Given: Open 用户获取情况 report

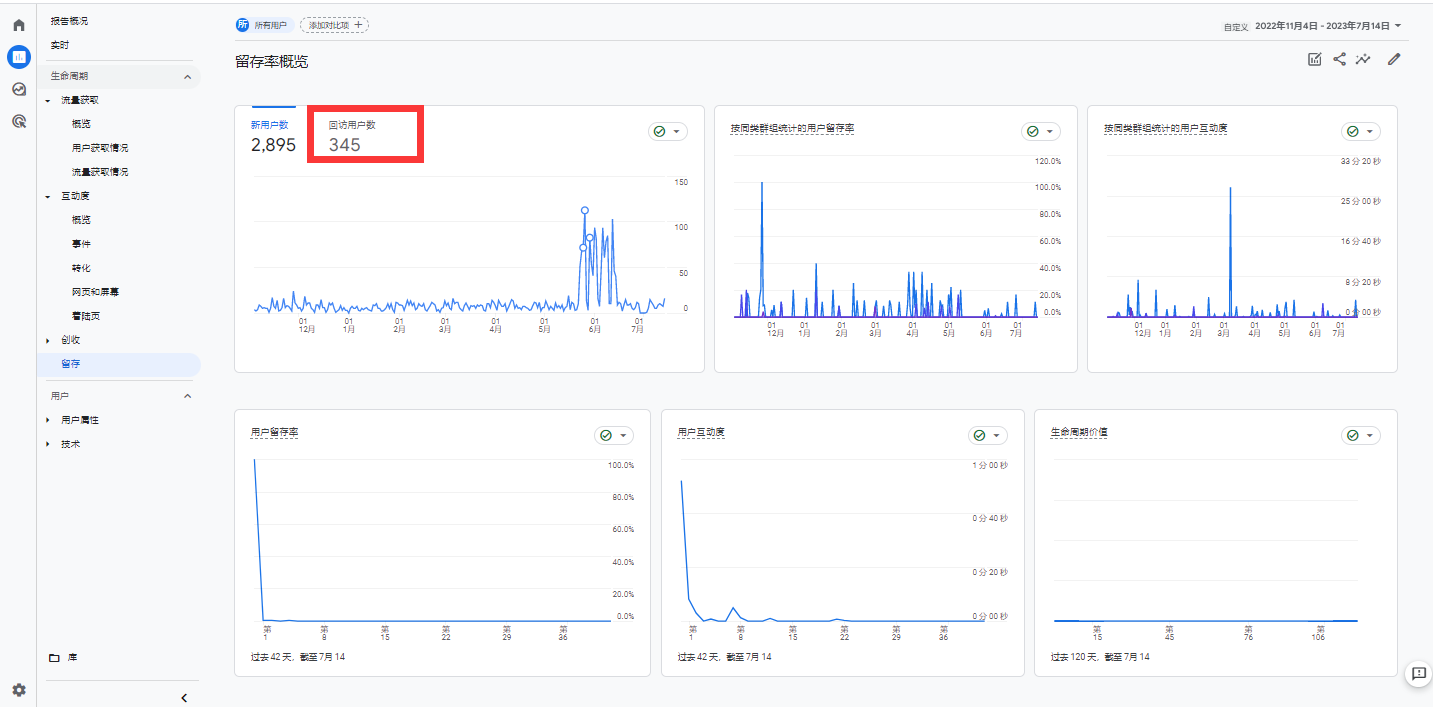Looking at the screenshot, I should [100, 148].
